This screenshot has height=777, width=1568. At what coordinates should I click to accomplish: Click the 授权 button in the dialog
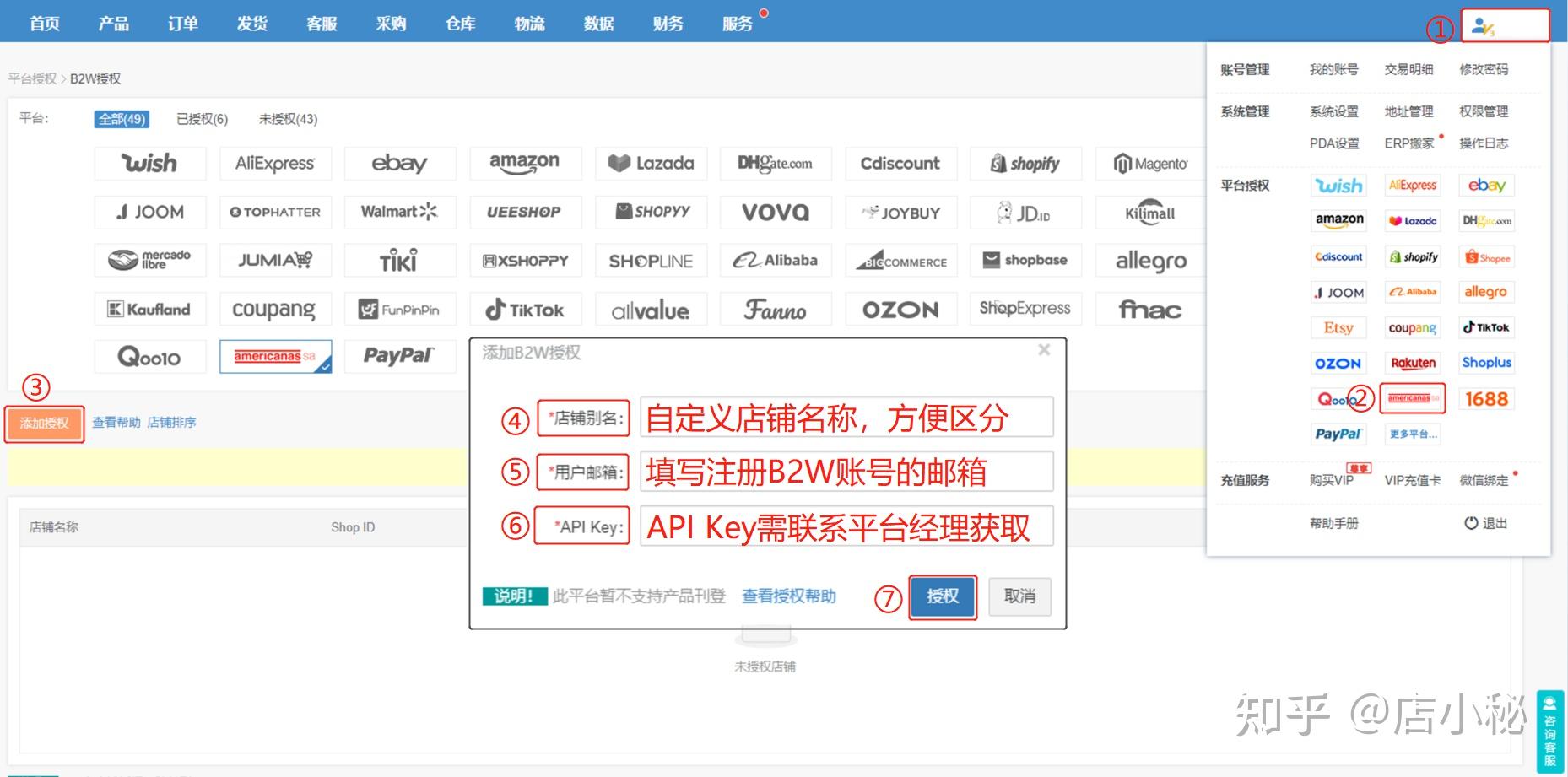(942, 596)
